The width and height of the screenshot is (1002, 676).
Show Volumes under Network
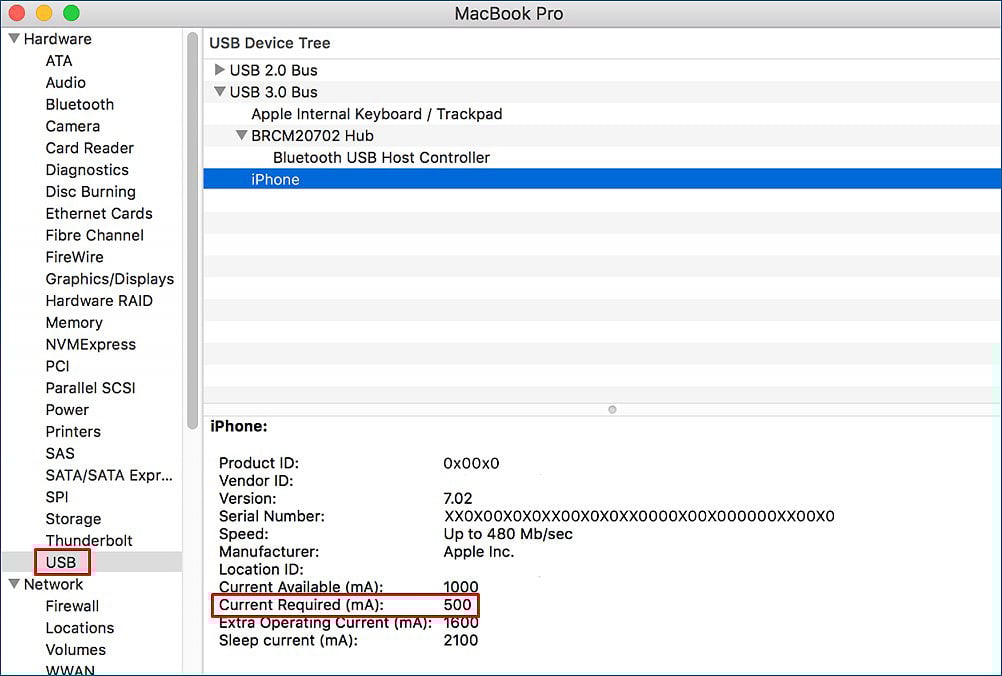click(x=76, y=649)
